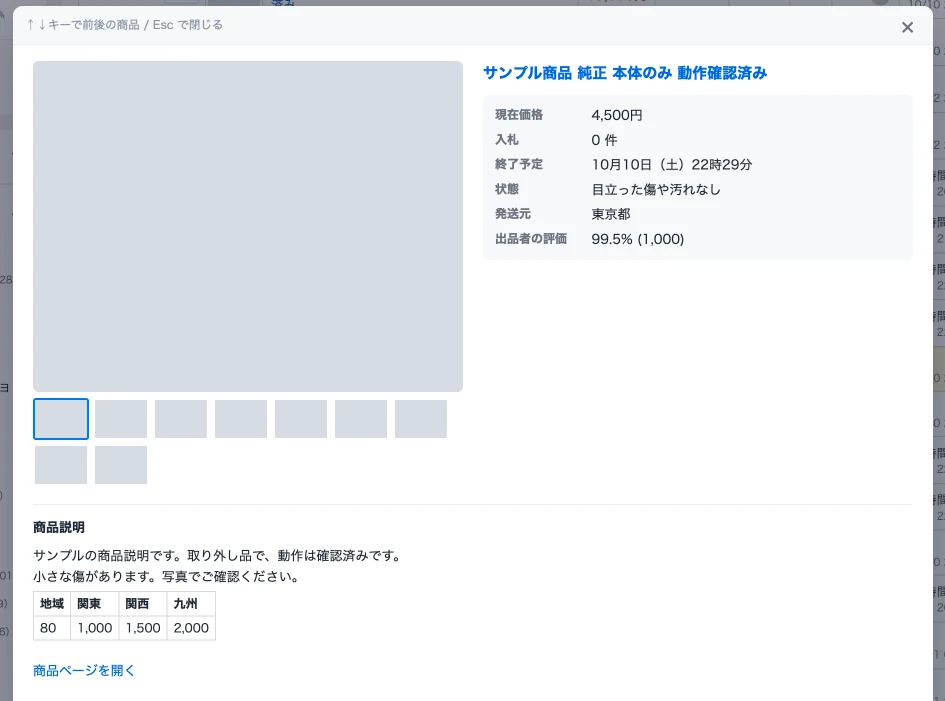Screen dimensions: 945x701
Task: Open product title link サンプル商品 純正 本体のみ
Action: (x=625, y=73)
